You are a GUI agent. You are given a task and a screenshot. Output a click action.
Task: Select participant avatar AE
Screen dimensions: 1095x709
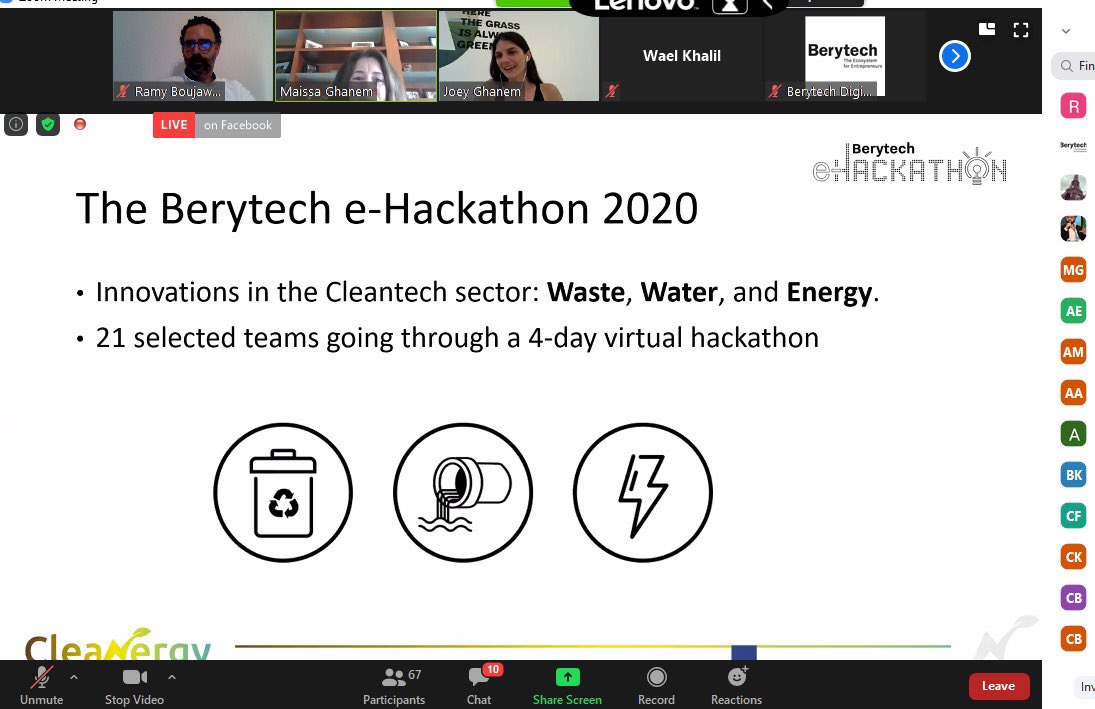[x=1073, y=311]
